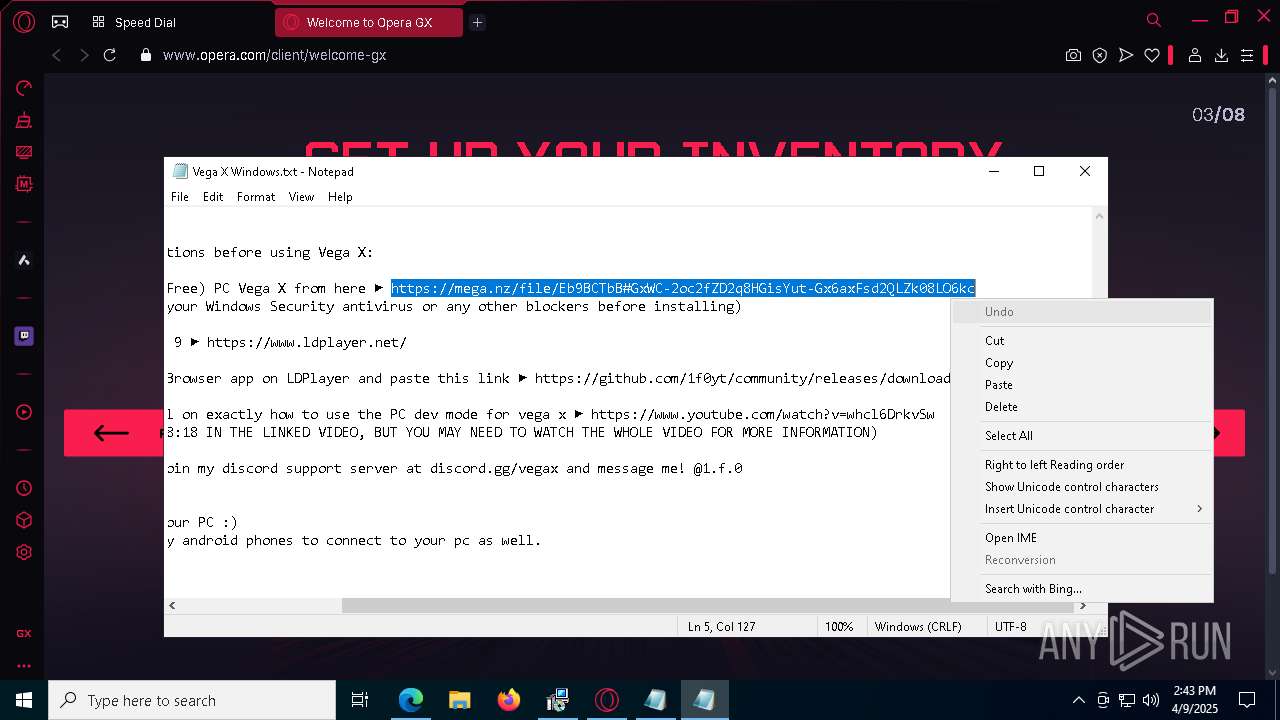
Task: Choose Copy in the context menu
Action: 1082,363
